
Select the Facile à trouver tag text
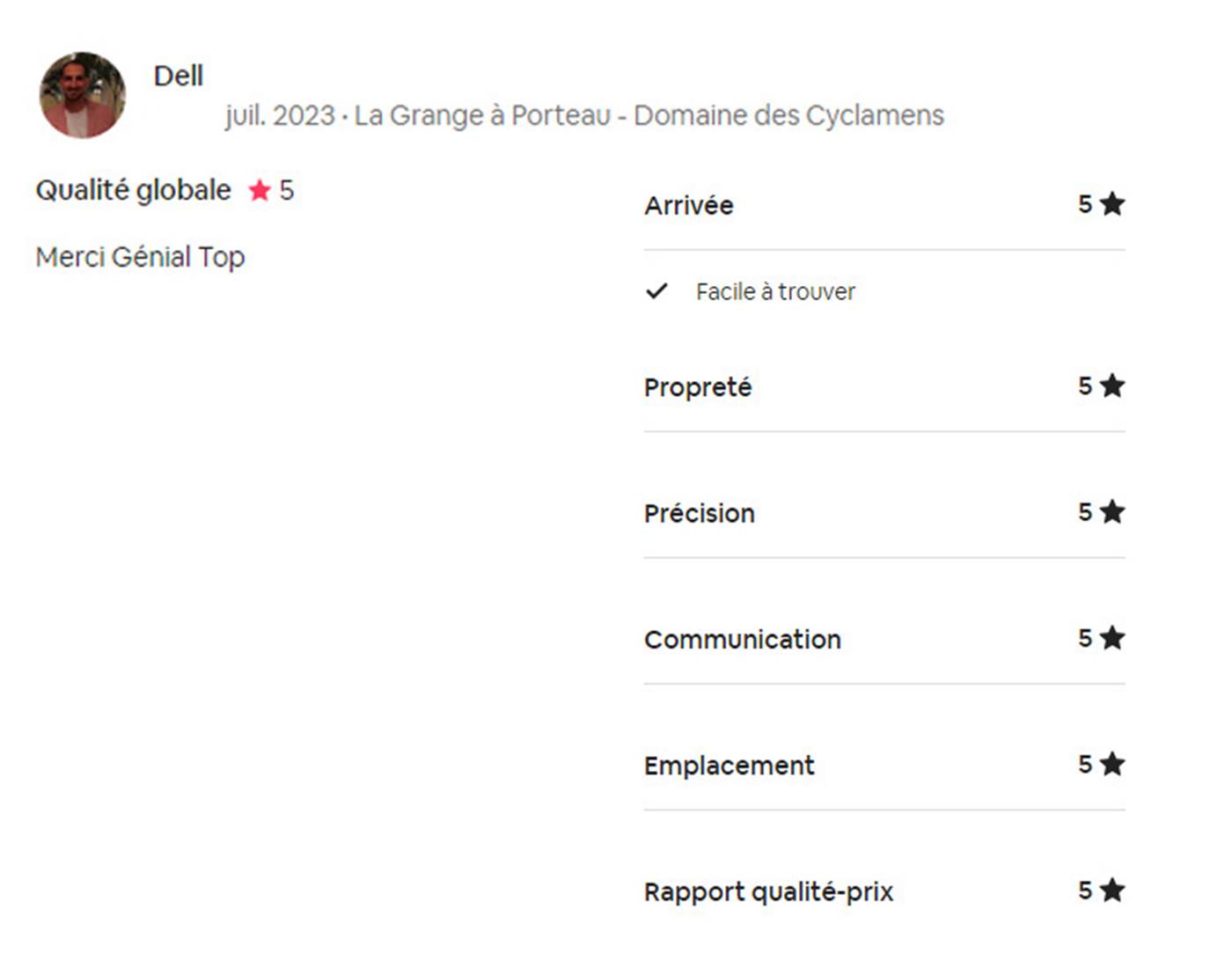pos(775,291)
